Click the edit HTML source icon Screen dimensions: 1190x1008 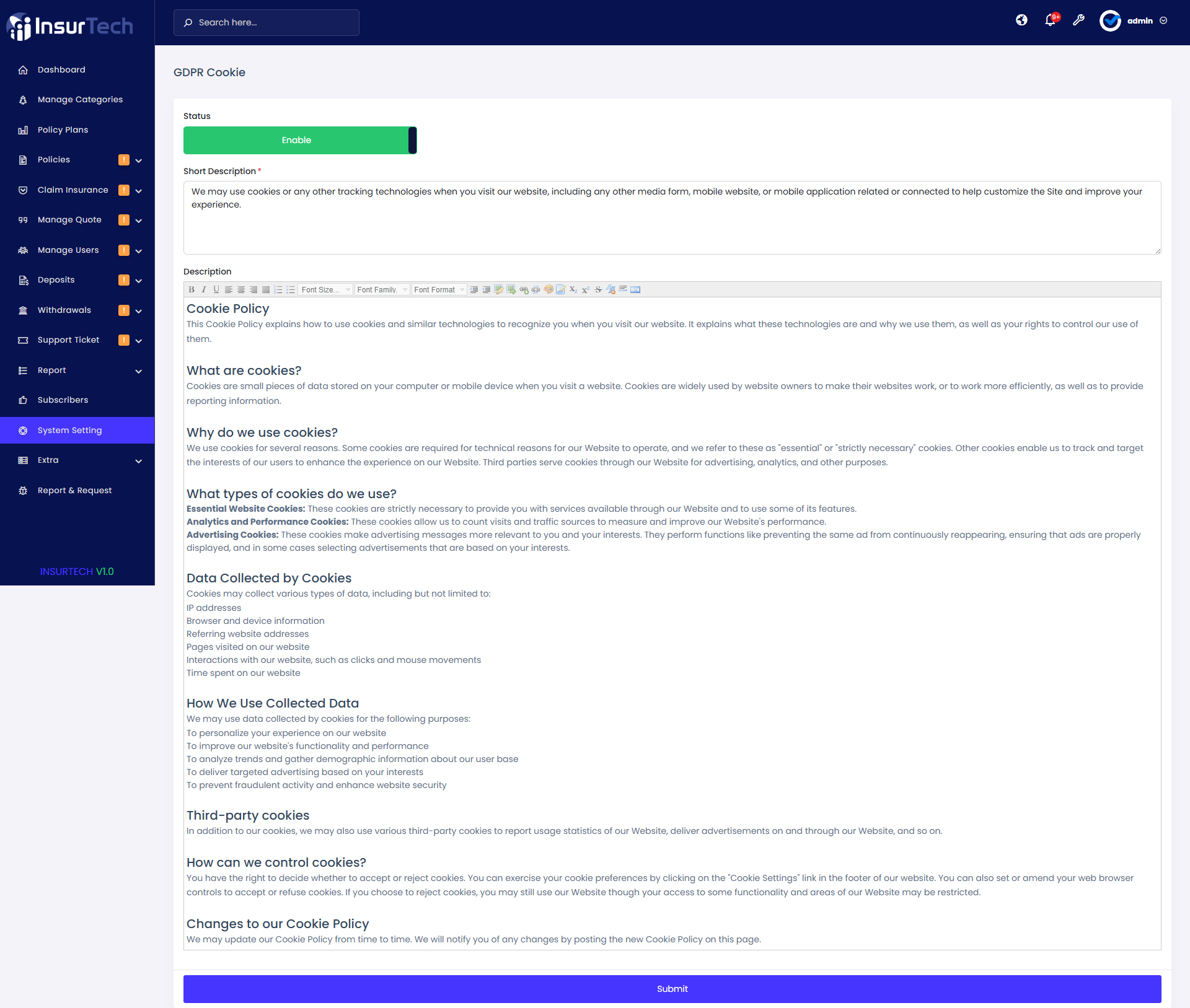(x=635, y=289)
